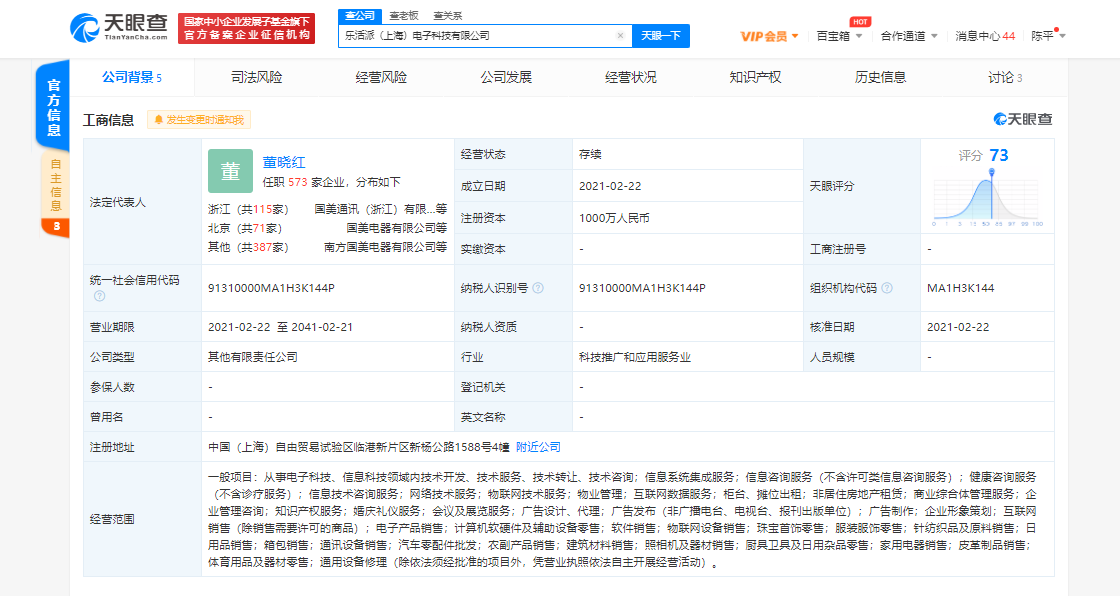Click the registered capital 1000万人民币
1120x596 pixels.
click(614, 218)
